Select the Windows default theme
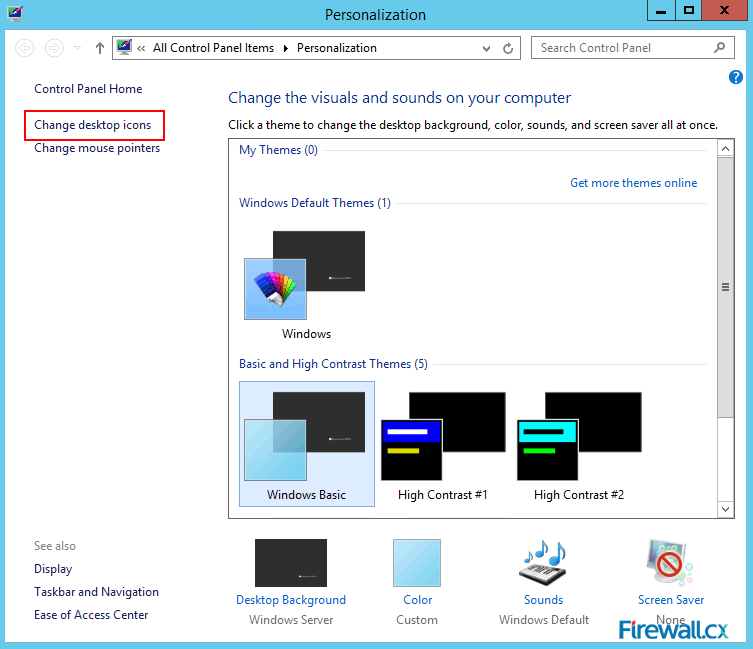 coord(306,285)
